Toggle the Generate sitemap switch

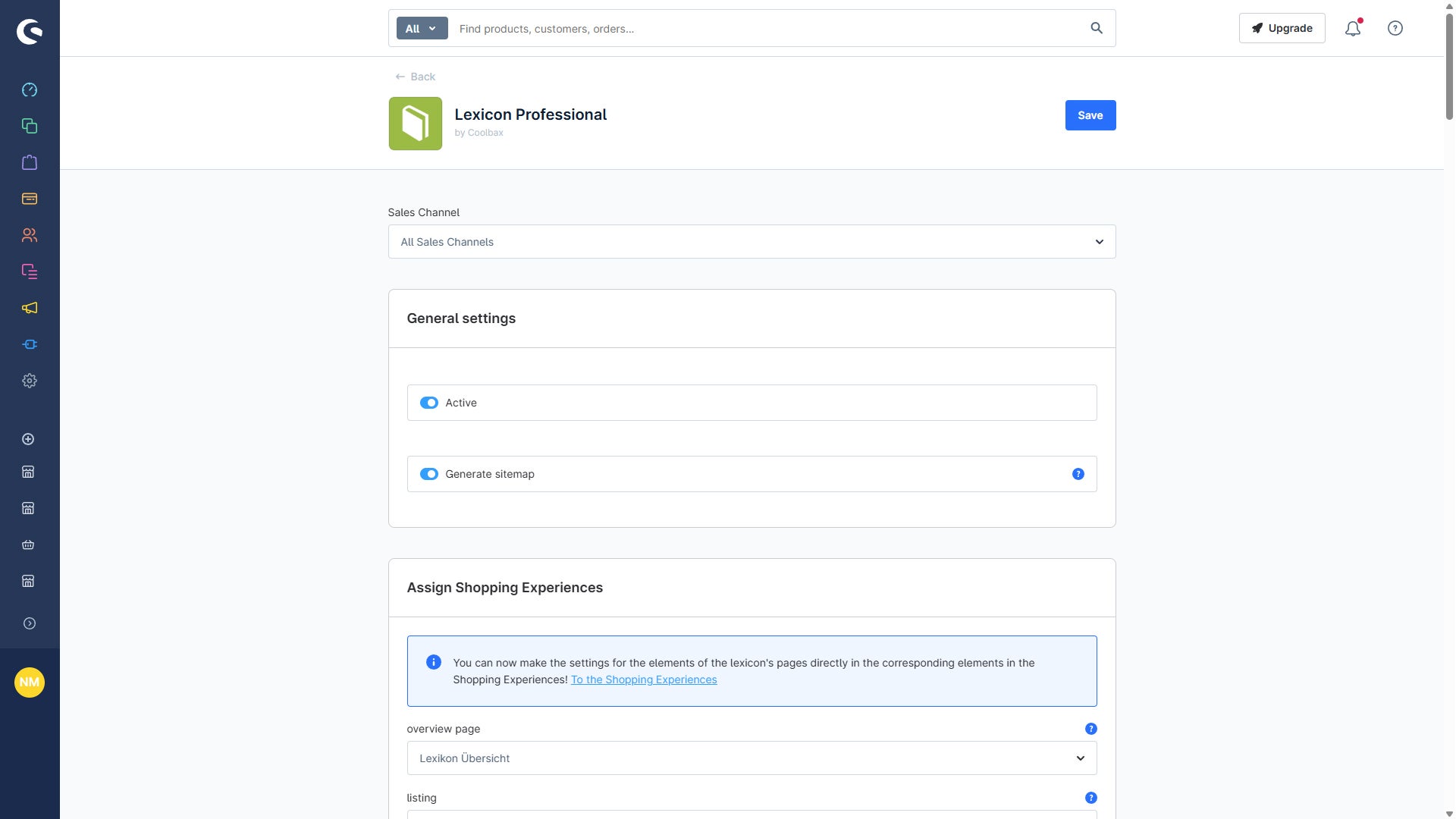pyautogui.click(x=429, y=474)
